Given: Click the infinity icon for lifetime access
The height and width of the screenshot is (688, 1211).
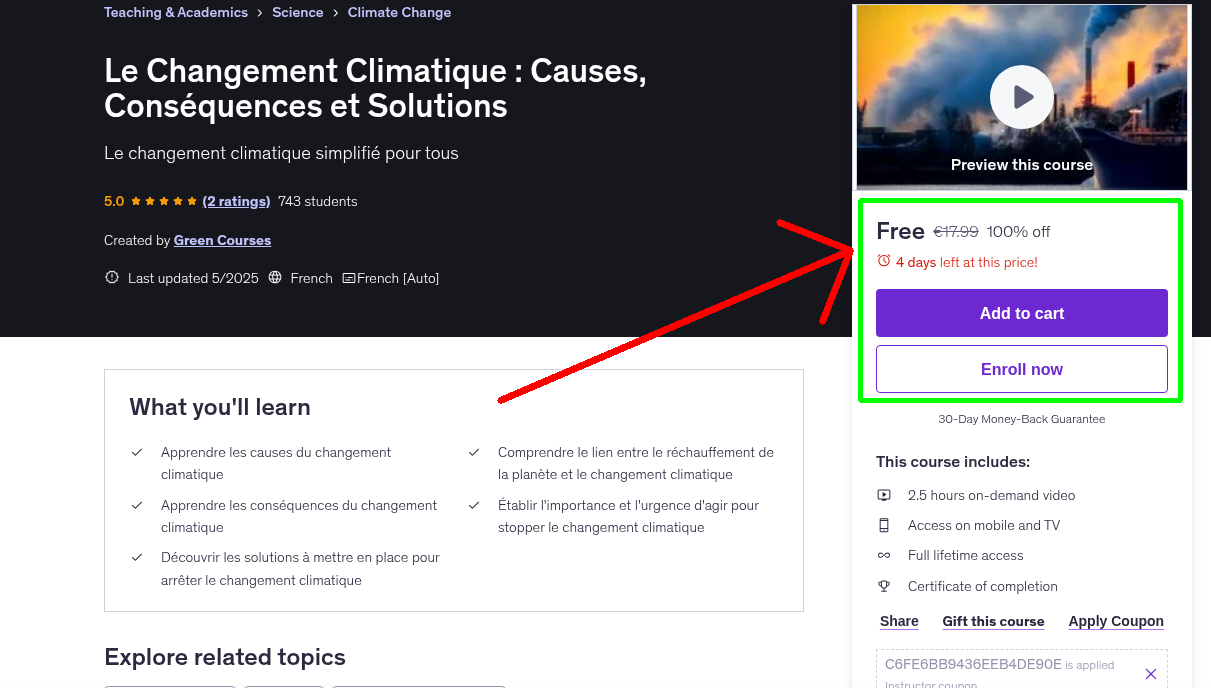Looking at the screenshot, I should tap(884, 555).
